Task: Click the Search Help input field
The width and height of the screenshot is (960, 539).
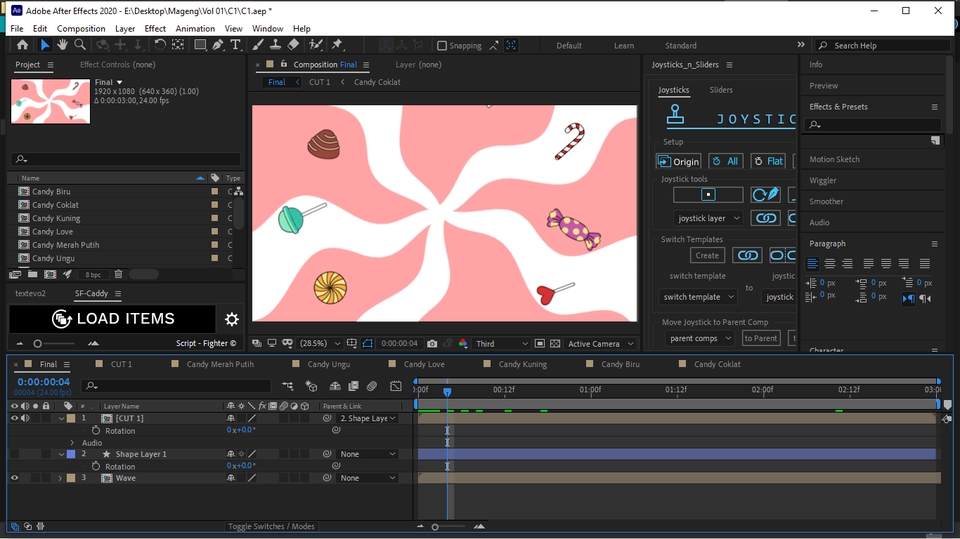Action: tap(883, 45)
